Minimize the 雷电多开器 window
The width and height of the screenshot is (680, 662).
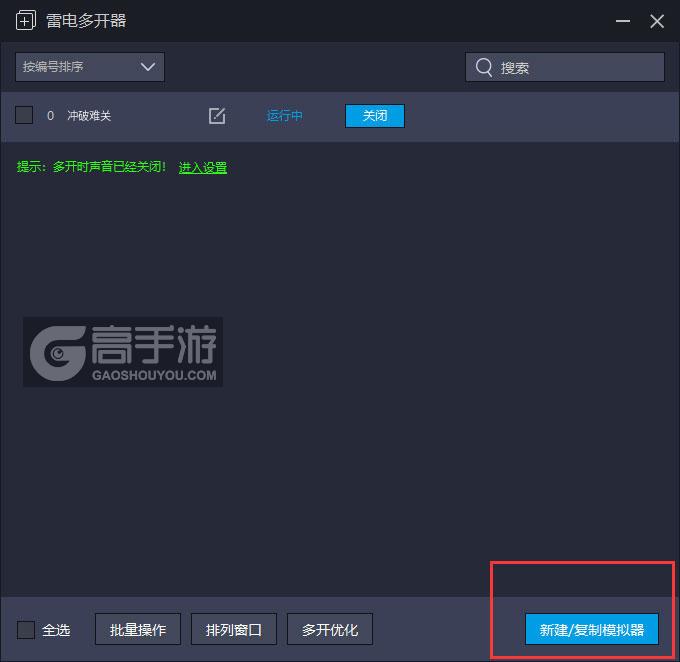tap(623, 21)
